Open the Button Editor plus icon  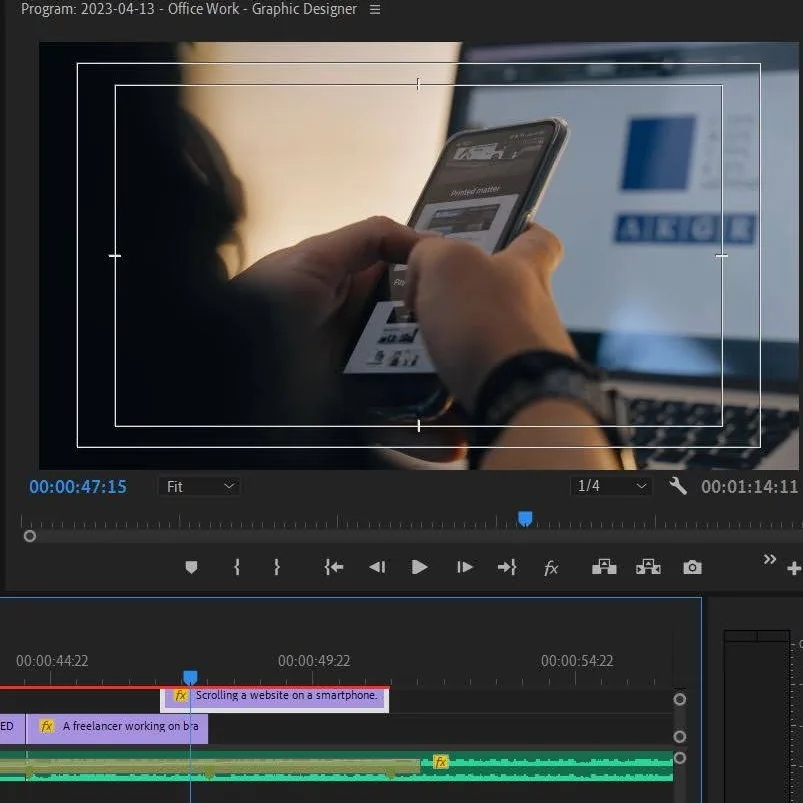coord(794,568)
